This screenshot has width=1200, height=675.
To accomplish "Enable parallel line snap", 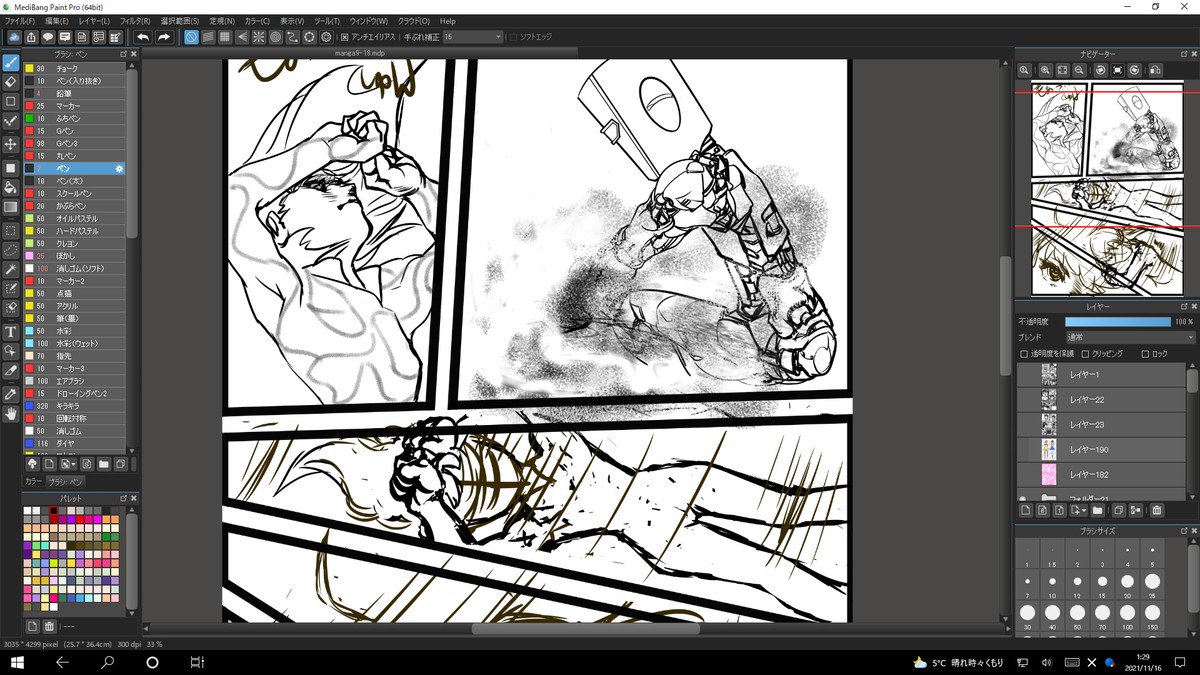I will (x=209, y=37).
